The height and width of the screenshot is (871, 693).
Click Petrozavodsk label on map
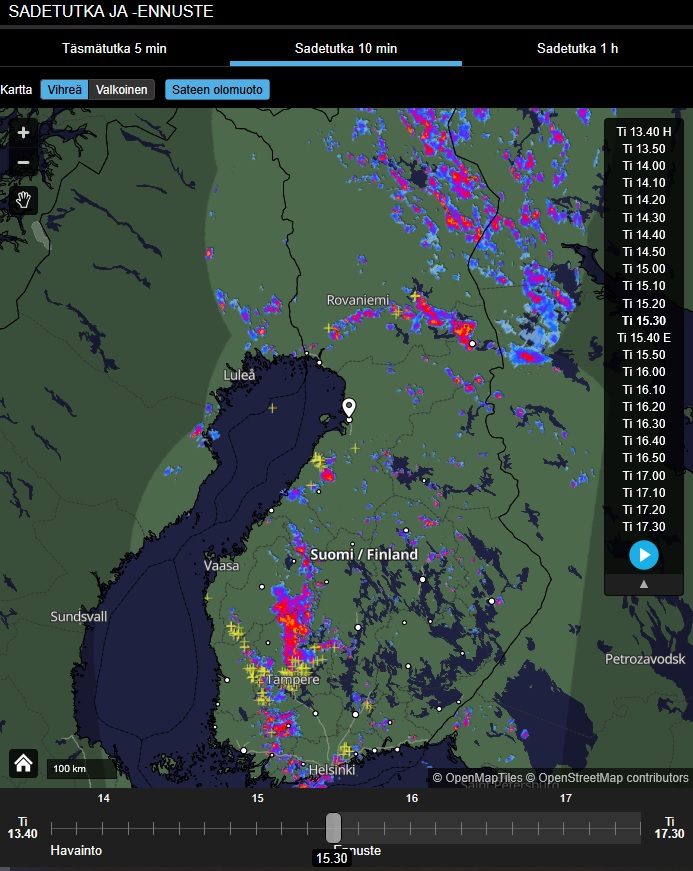pyautogui.click(x=645, y=659)
